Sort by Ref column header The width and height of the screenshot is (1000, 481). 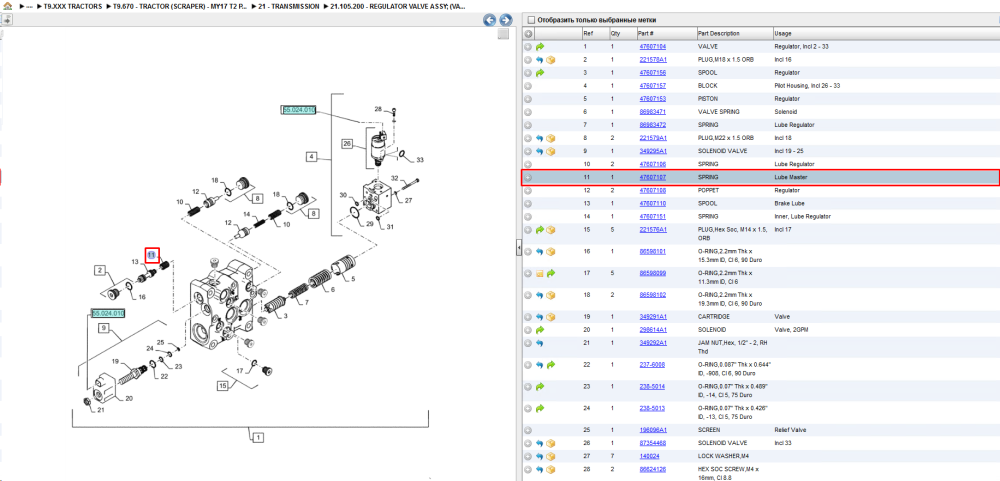[588, 34]
